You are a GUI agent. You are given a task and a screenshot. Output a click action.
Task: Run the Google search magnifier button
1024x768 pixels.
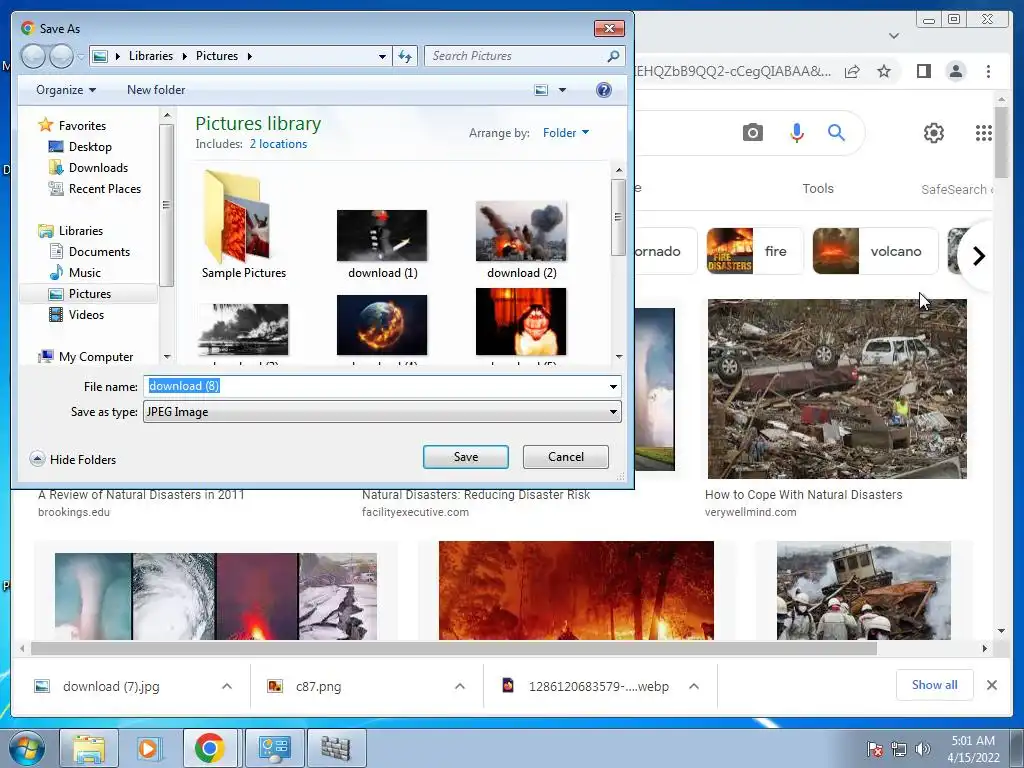pyautogui.click(x=836, y=133)
